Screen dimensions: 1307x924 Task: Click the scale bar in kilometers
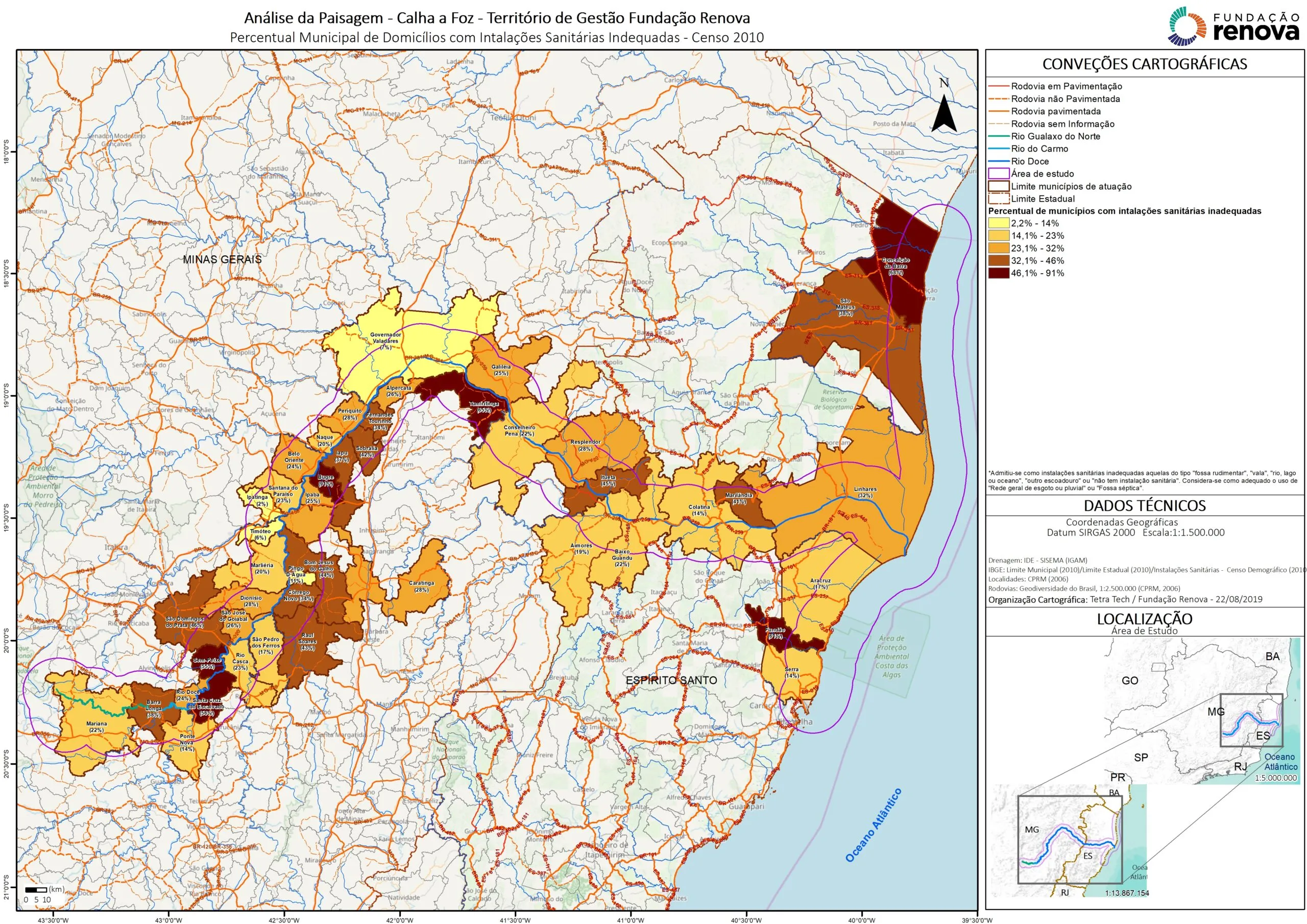(36, 889)
